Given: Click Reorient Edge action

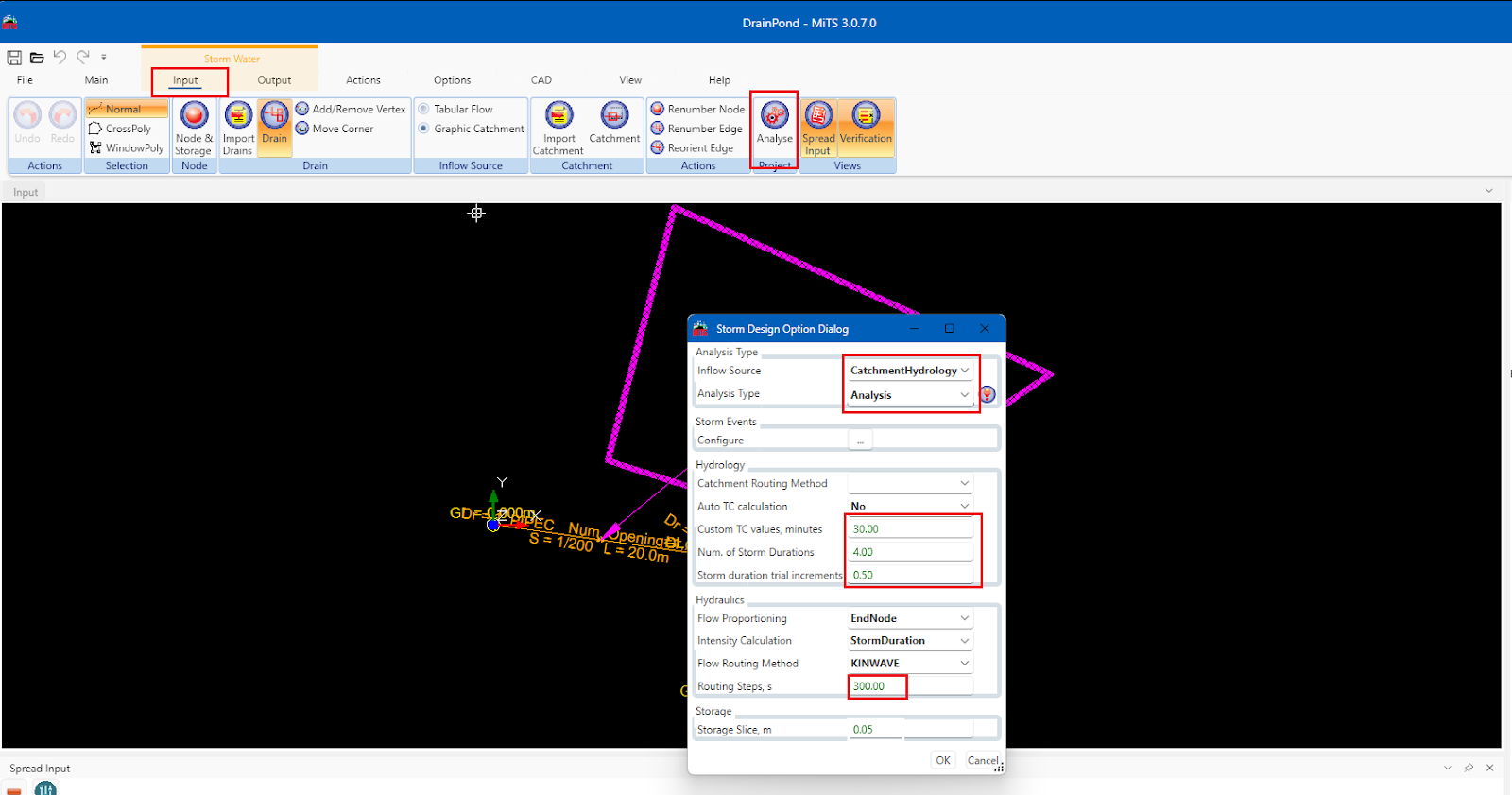Looking at the screenshot, I should [692, 147].
